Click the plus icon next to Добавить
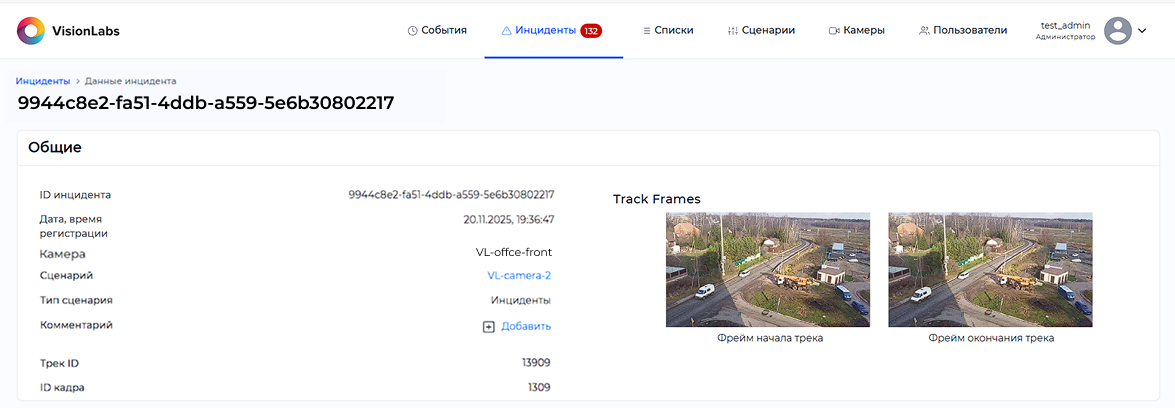Image resolution: width=1175 pixels, height=408 pixels. pyautogui.click(x=489, y=327)
